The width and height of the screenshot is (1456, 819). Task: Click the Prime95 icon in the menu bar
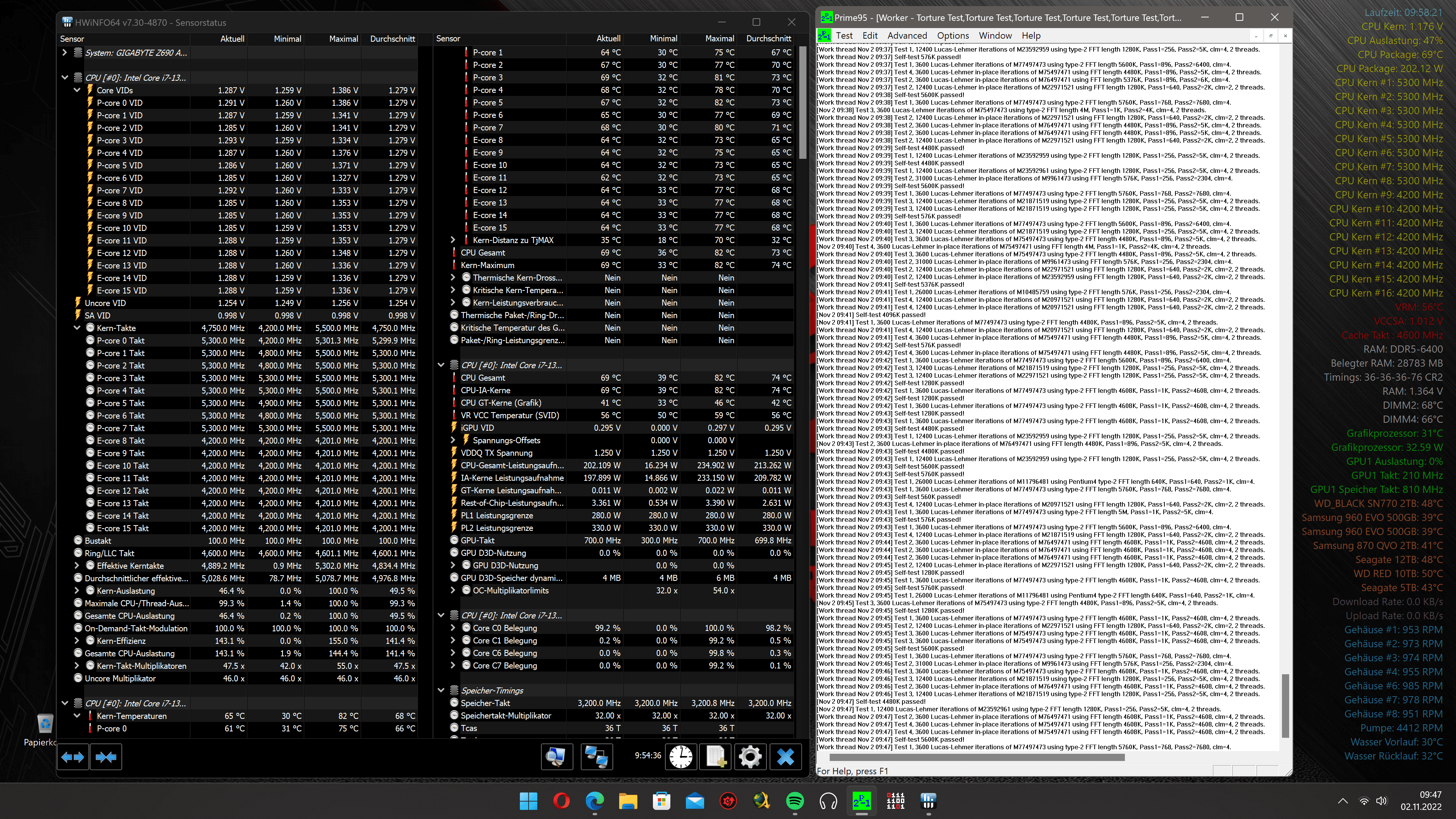click(824, 36)
